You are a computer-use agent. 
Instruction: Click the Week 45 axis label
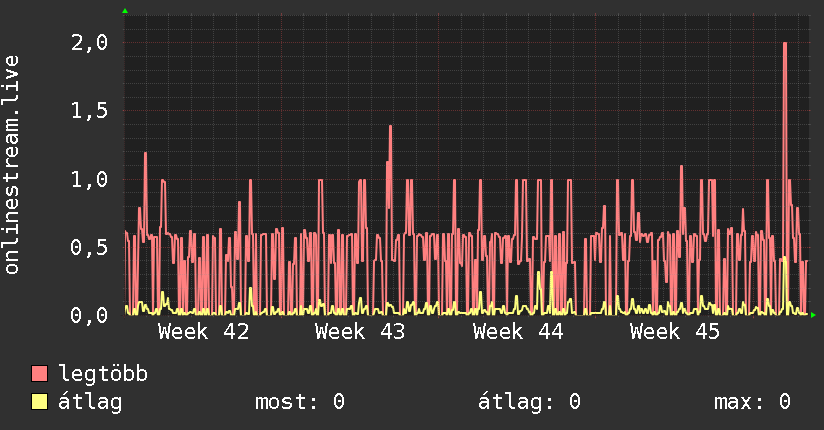[675, 332]
